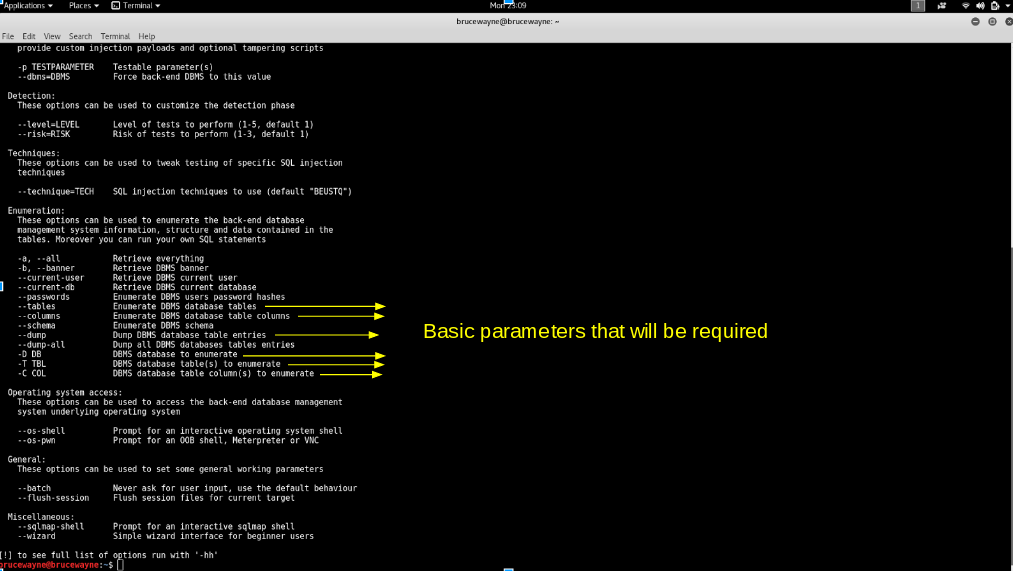Click the '--tables' option text

[36, 306]
